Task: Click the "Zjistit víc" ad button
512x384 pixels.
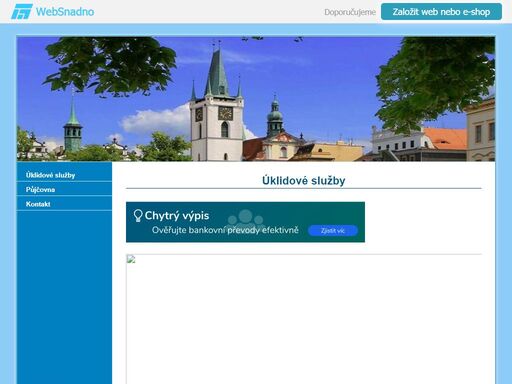Action: (333, 231)
